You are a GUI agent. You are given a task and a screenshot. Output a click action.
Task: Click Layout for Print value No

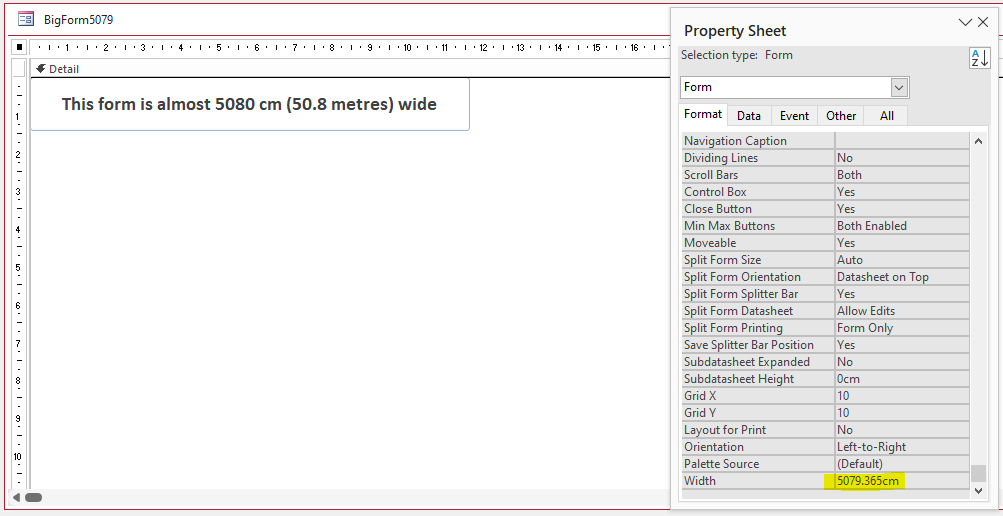click(902, 430)
